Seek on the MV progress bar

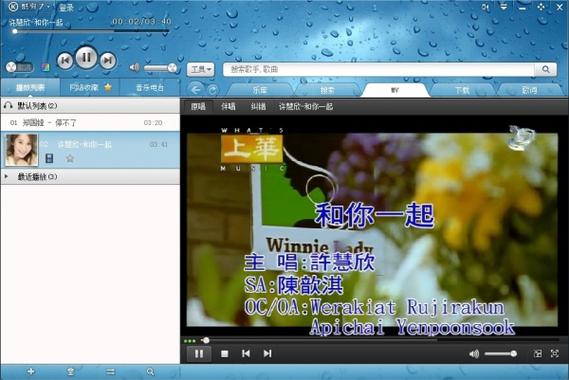[x=381, y=340]
